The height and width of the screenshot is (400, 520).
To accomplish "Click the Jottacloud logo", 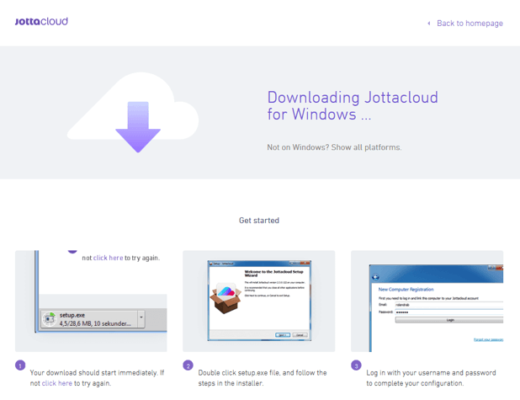I will coord(42,22).
